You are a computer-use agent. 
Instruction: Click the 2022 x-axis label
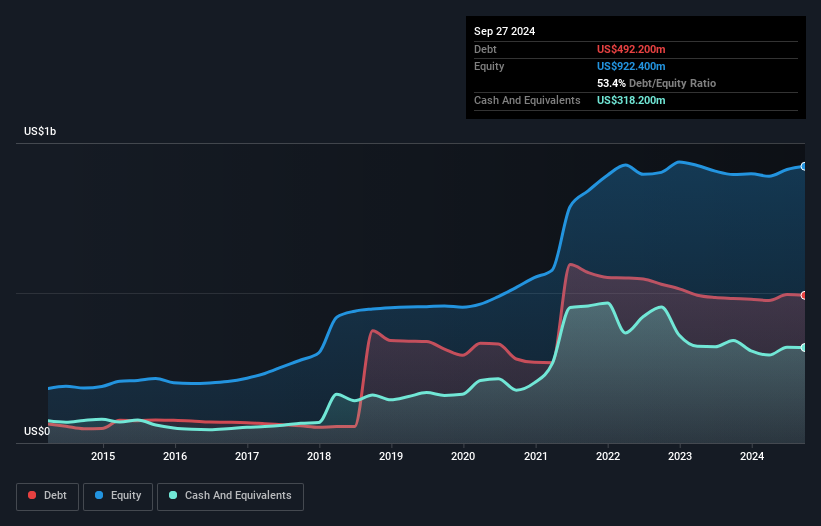click(x=608, y=456)
